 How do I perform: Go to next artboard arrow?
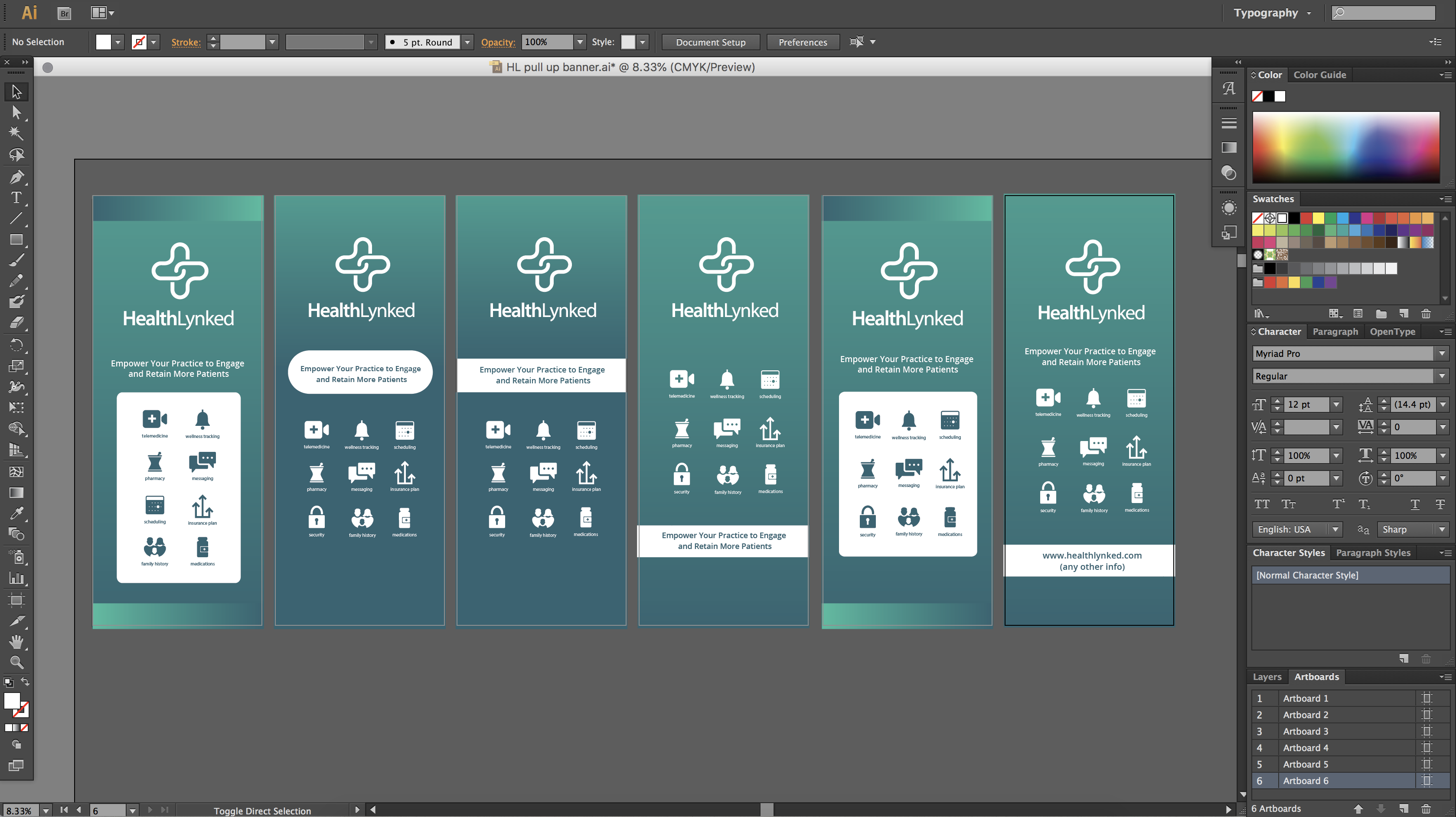pyautogui.click(x=150, y=810)
